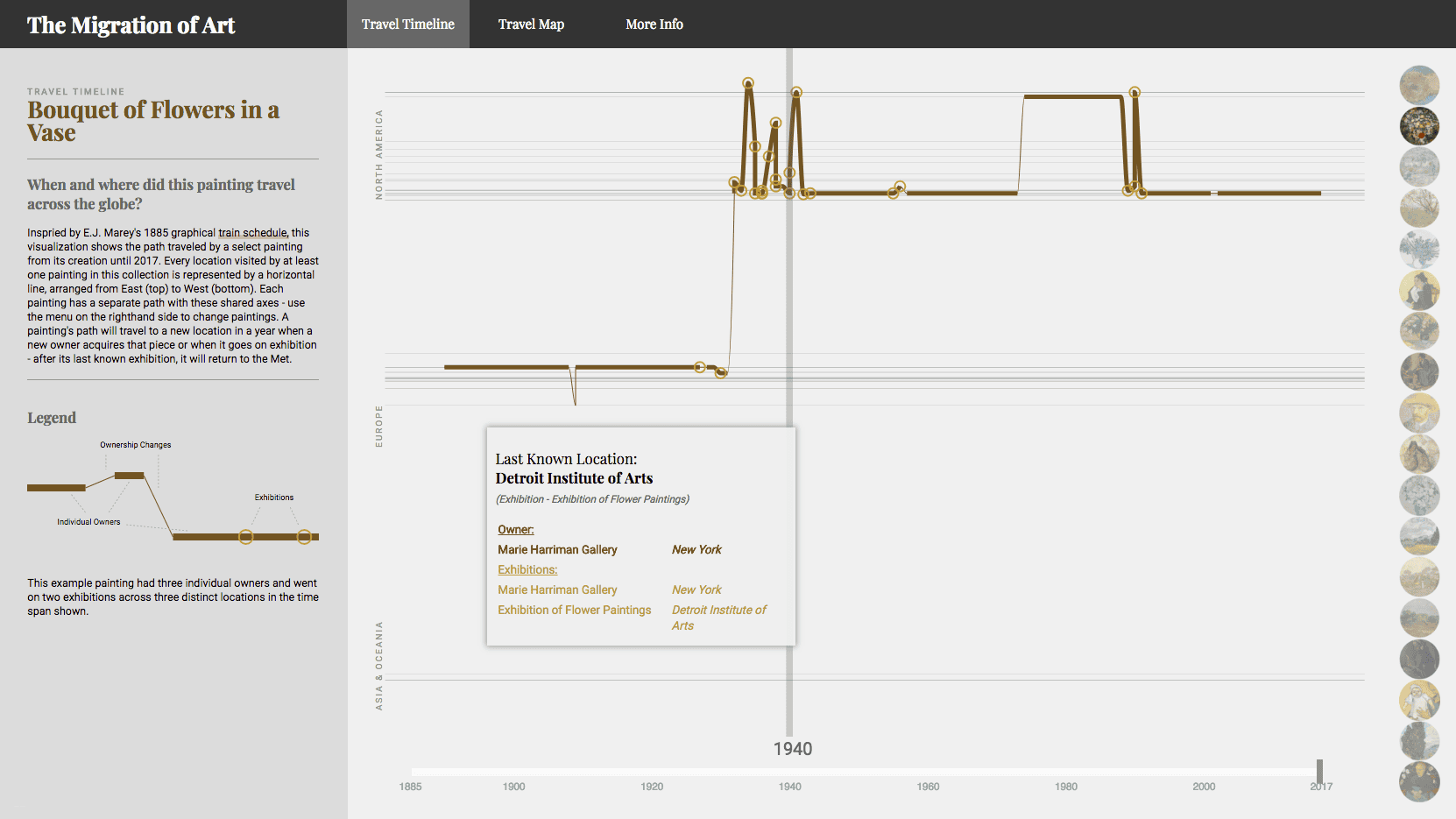This screenshot has height=819, width=1456.
Task: Select the baby in white clothing thumbnail
Action: (x=1418, y=699)
